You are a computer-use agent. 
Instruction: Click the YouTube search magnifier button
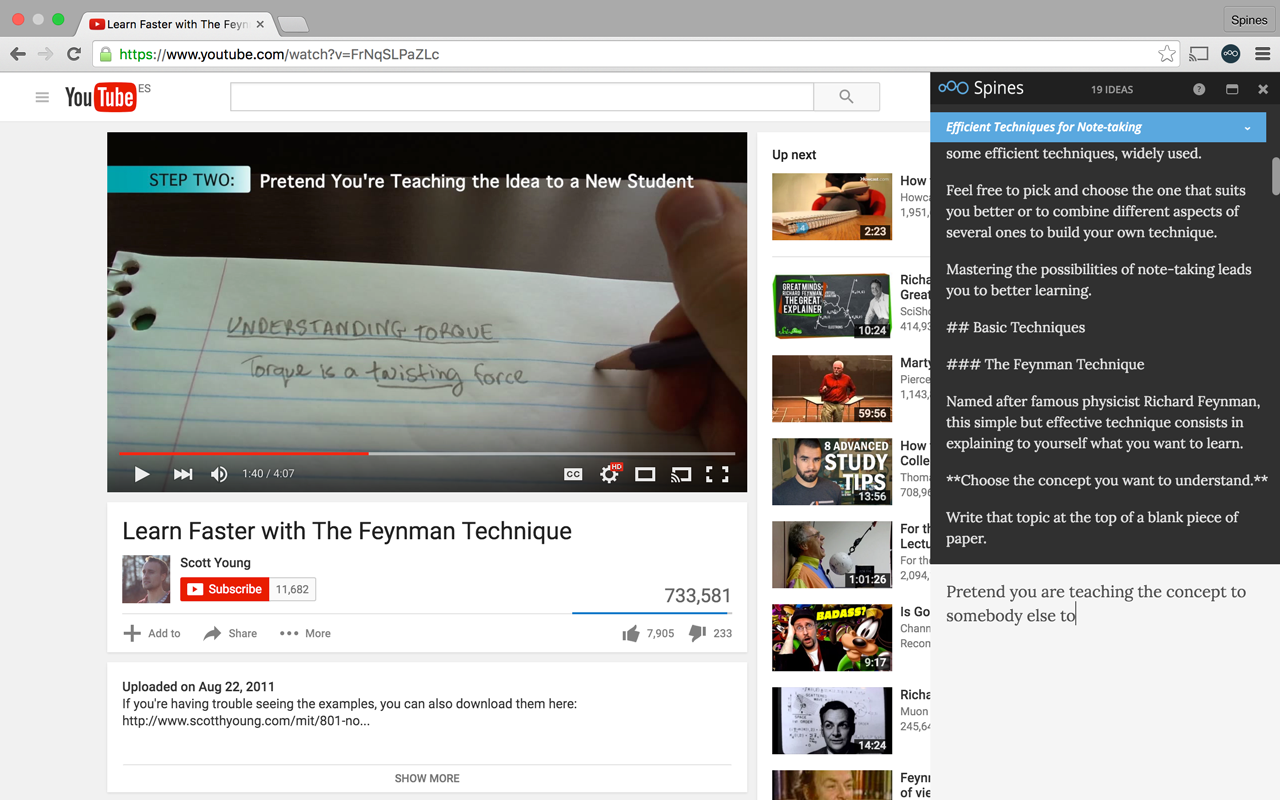pos(846,96)
